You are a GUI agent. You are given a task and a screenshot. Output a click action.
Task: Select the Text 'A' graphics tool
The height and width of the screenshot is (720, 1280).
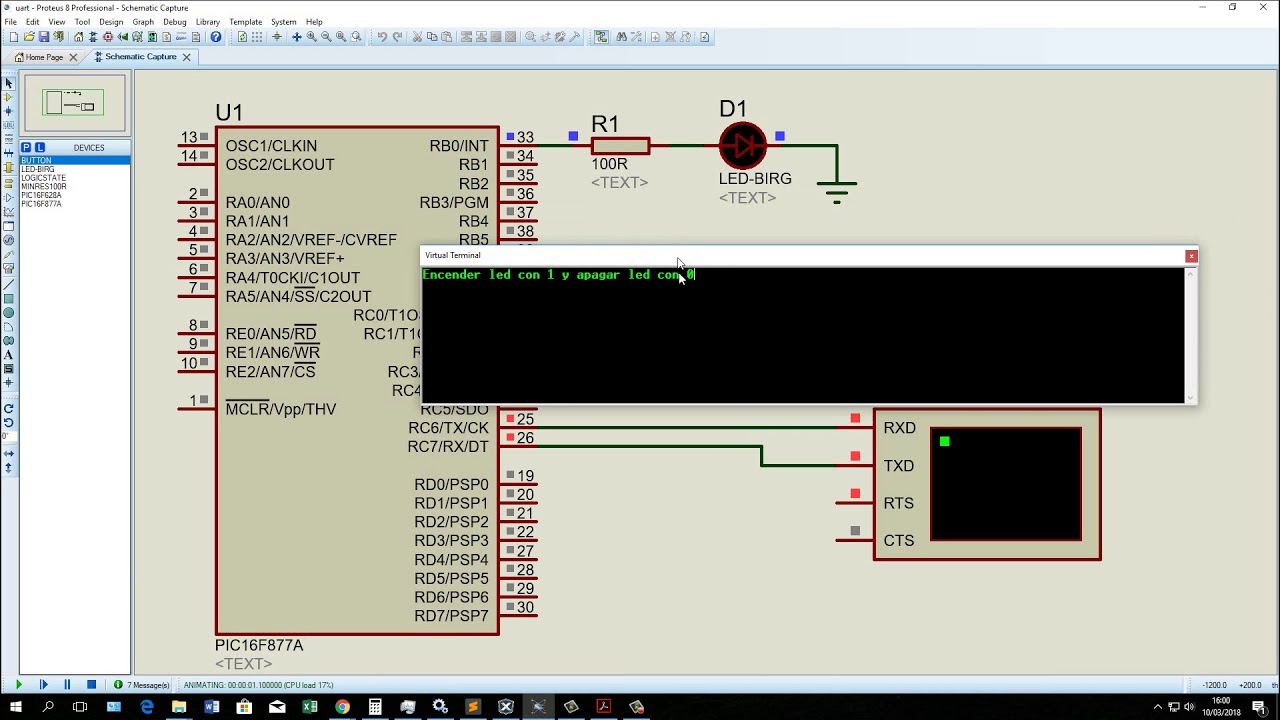(9, 355)
